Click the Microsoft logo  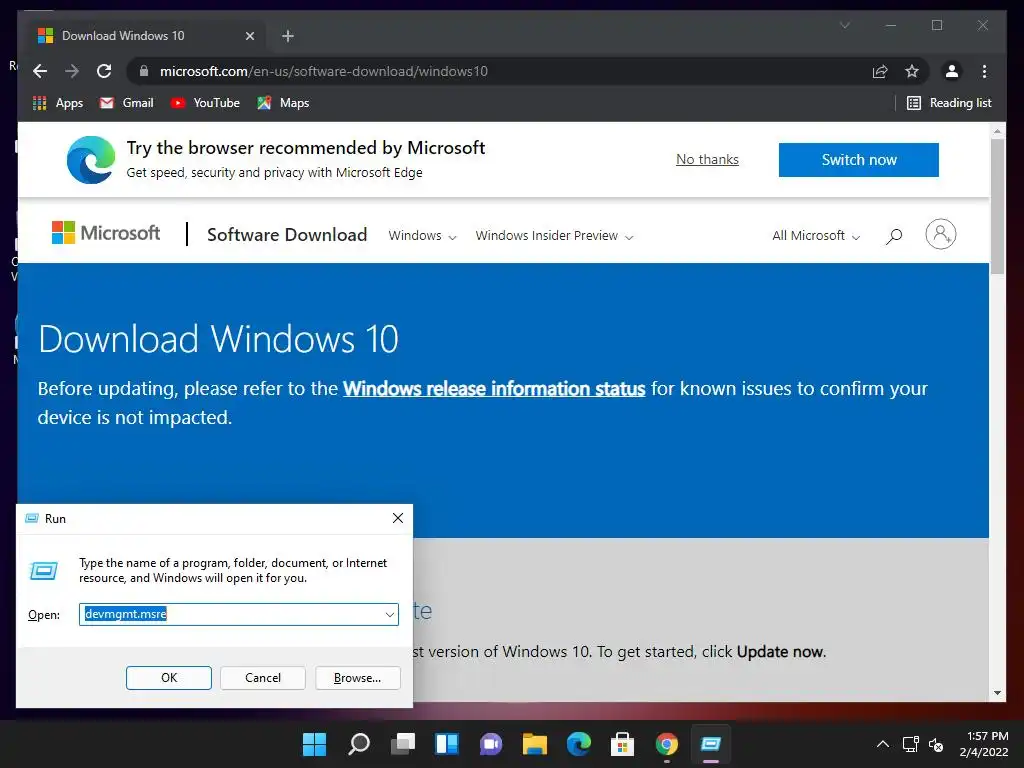tap(106, 233)
